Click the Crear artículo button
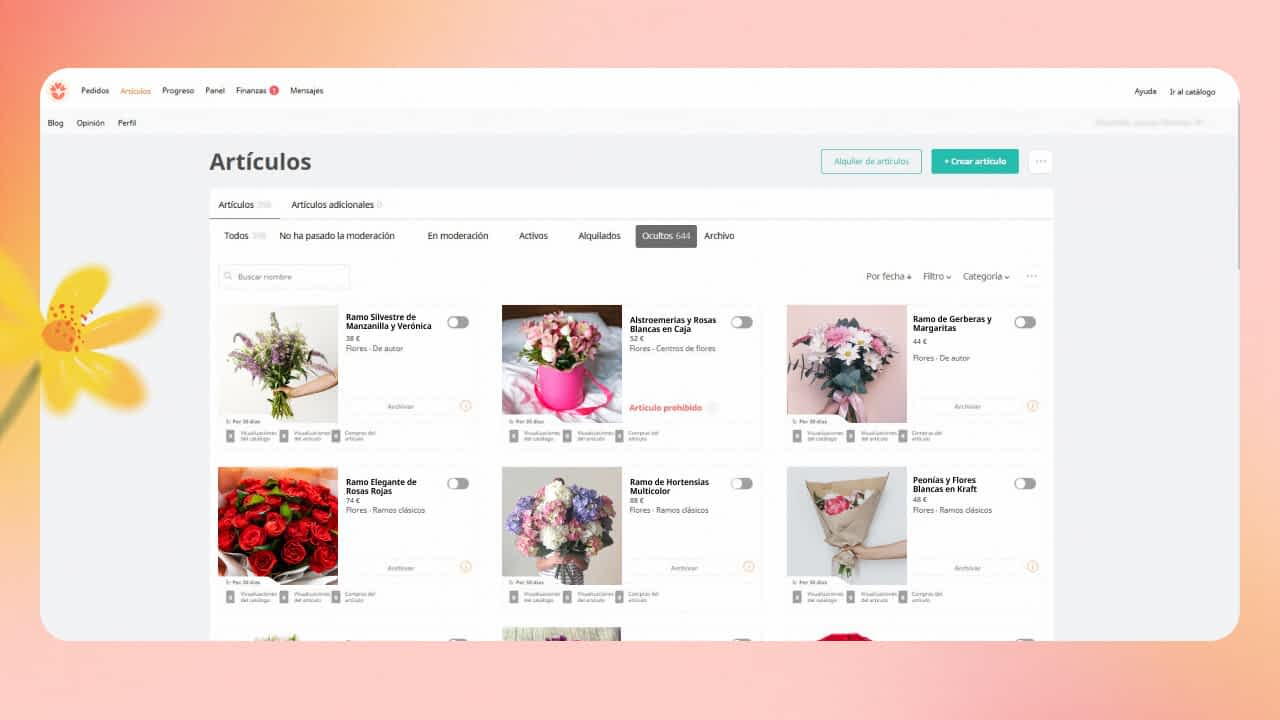Screen dimensions: 1280x720 (975, 161)
